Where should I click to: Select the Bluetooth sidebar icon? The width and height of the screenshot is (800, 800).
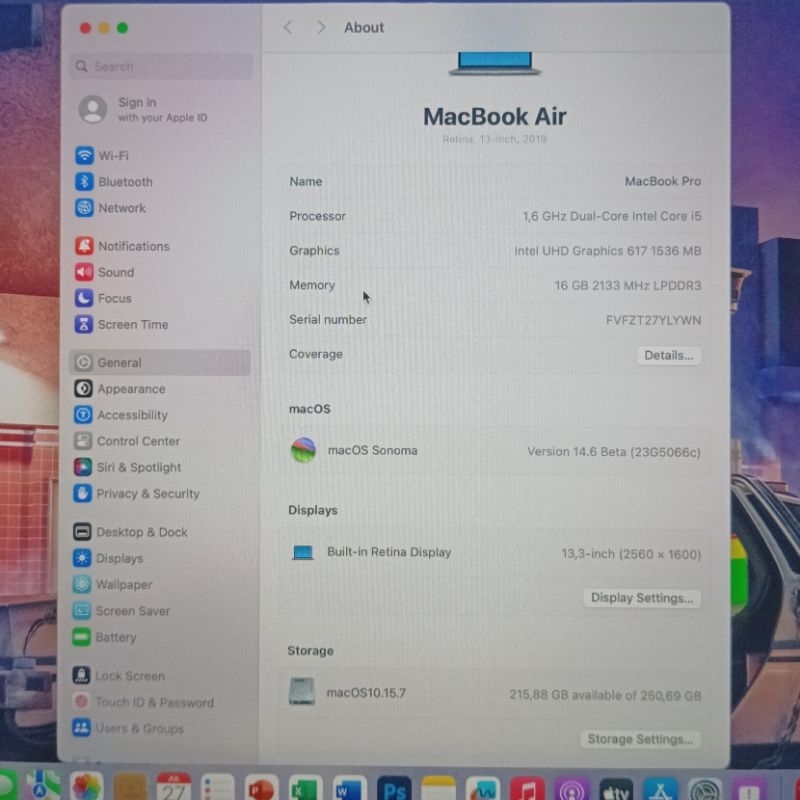point(84,182)
